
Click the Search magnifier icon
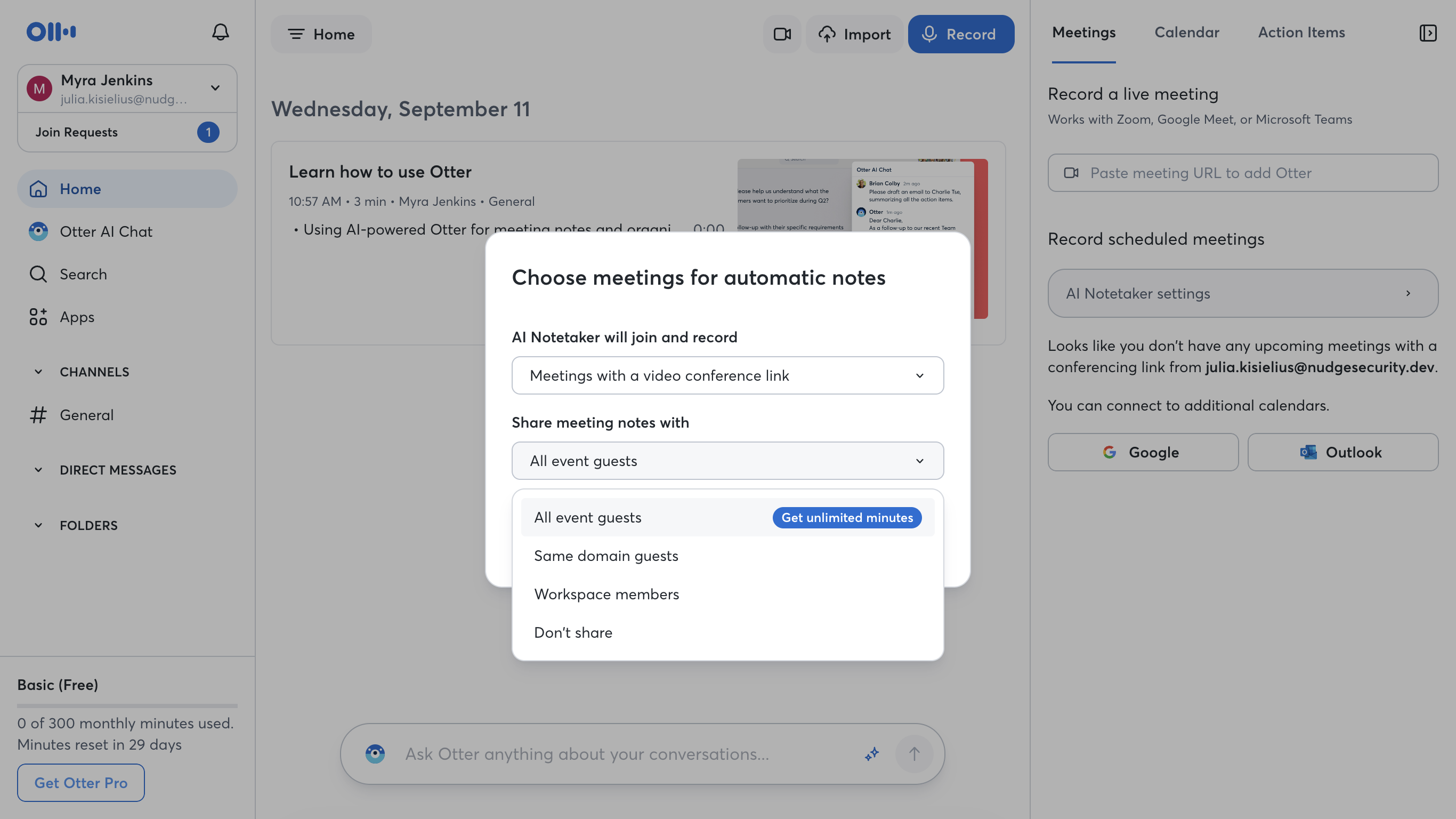coord(38,274)
